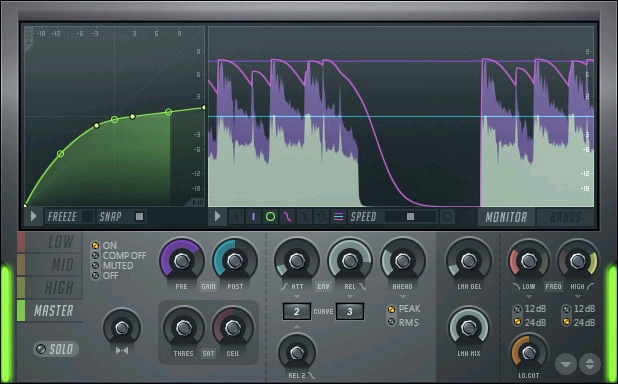The width and height of the screenshot is (618, 384).
Task: Click the SPEED slider handle
Action: 410,216
